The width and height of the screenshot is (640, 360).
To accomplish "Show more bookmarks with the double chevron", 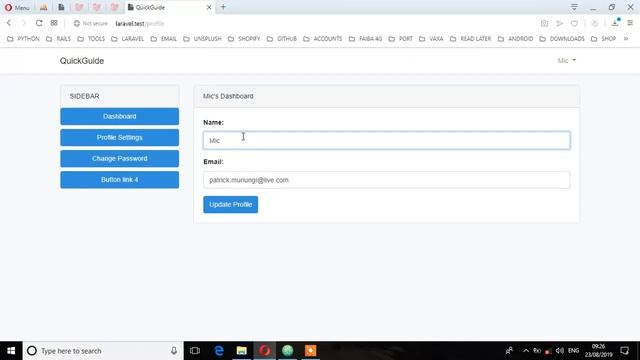I will (x=626, y=39).
